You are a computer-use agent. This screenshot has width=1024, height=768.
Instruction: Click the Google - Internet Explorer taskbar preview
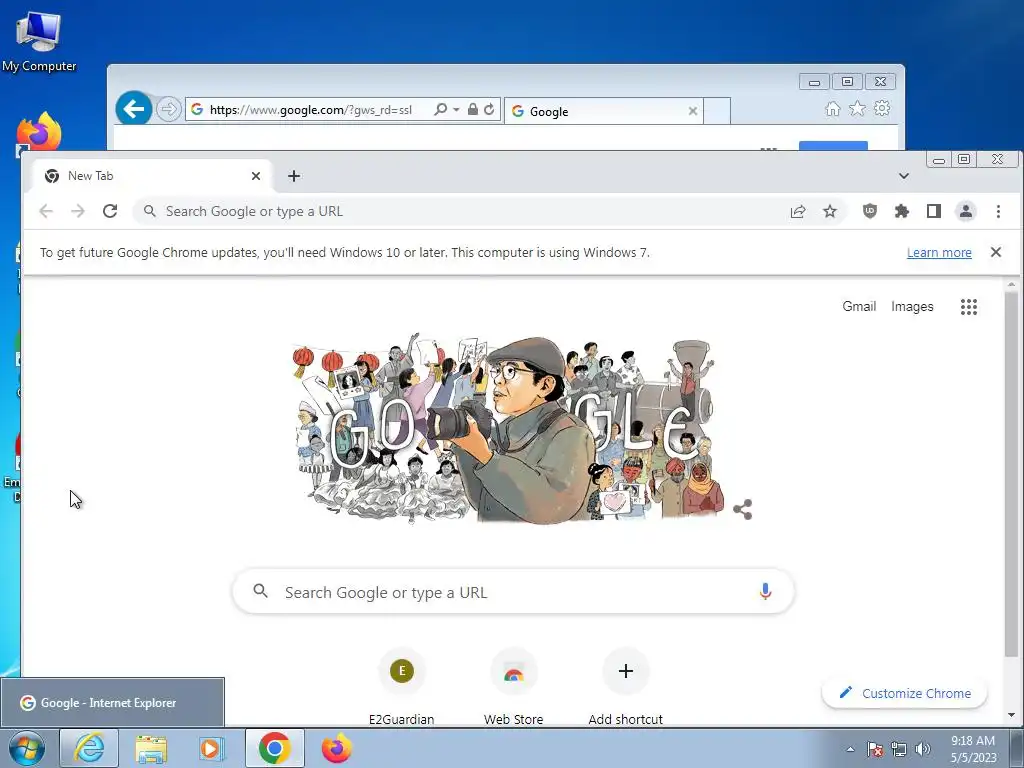(x=112, y=702)
